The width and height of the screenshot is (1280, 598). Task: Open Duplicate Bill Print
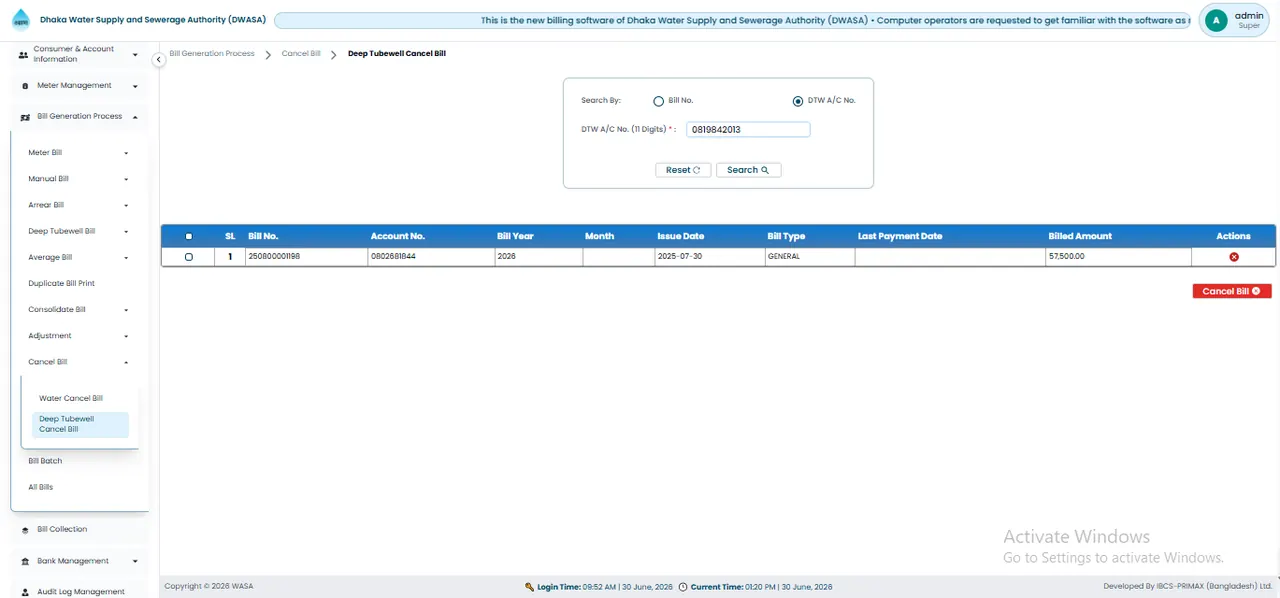tap(62, 284)
